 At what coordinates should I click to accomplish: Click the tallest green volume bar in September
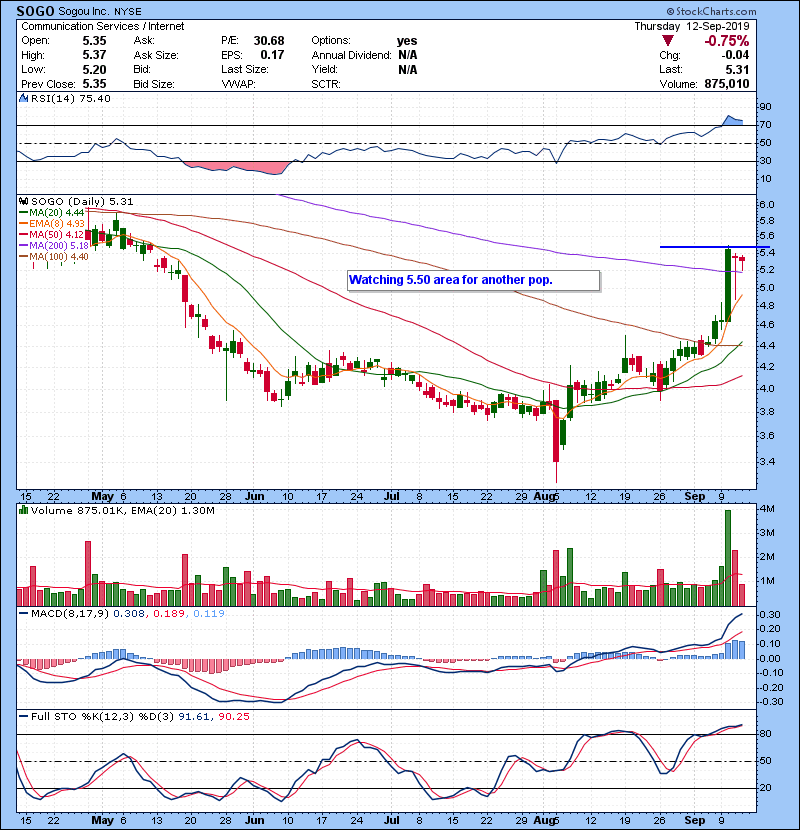(728, 558)
